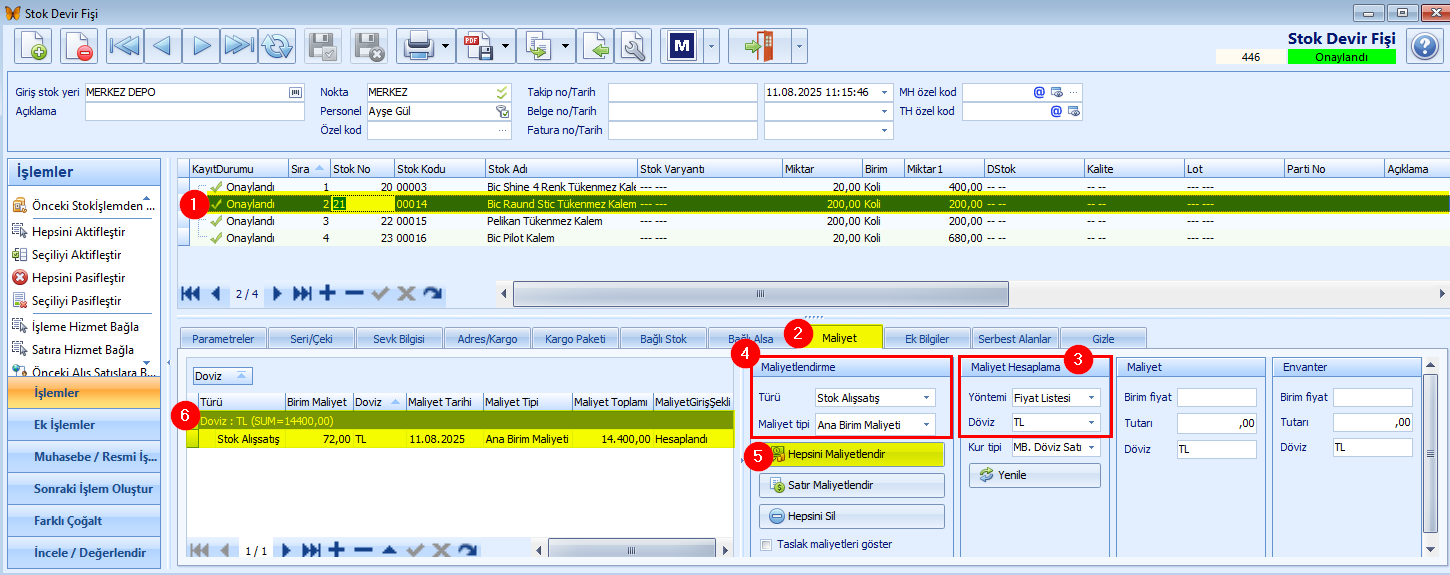Click the Açıklama input field
1450x575 pixels.
(x=194, y=112)
